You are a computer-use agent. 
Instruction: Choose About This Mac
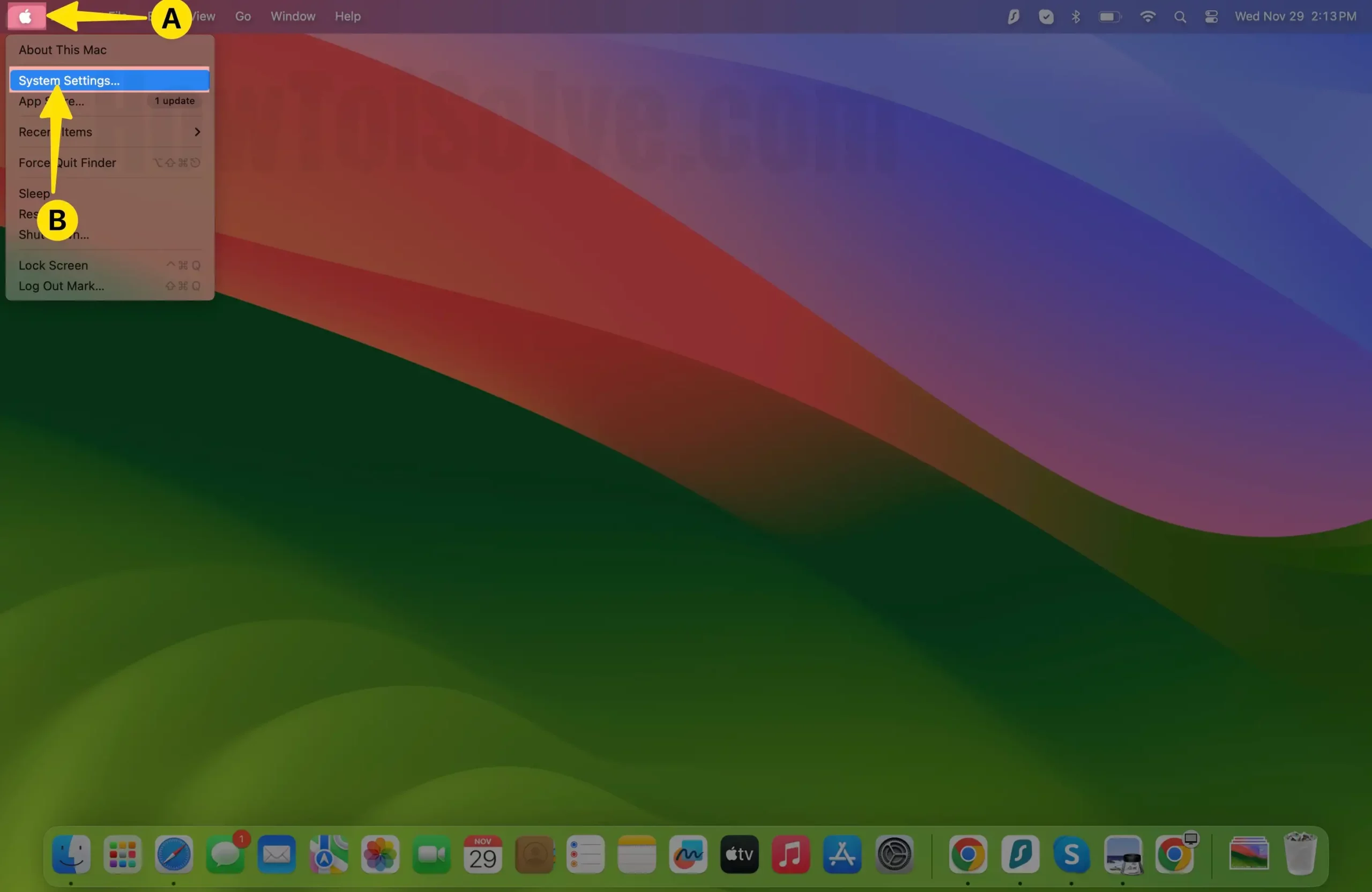62,50
